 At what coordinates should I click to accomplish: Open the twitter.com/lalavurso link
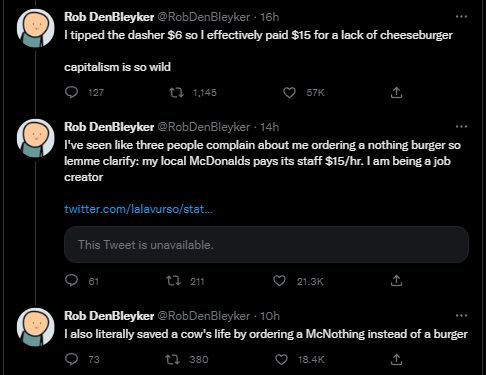coord(138,209)
